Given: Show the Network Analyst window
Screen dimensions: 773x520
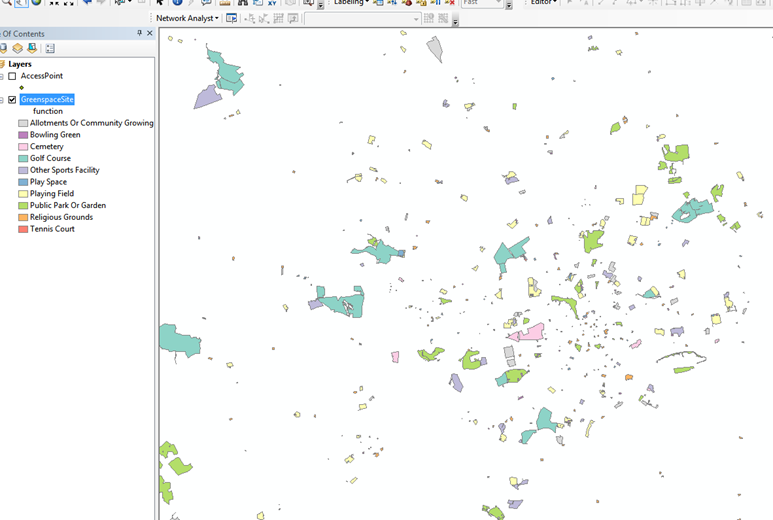Looking at the screenshot, I should pos(231,18).
